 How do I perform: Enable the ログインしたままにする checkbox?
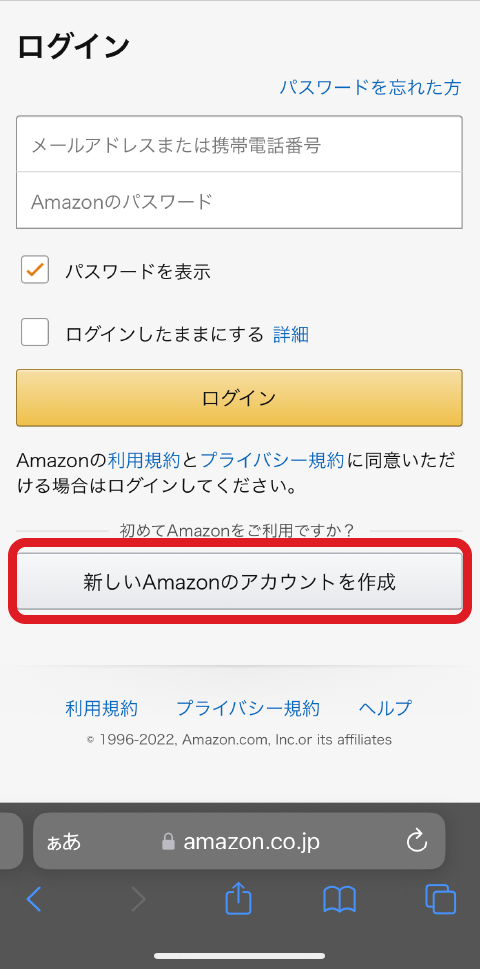point(35,332)
